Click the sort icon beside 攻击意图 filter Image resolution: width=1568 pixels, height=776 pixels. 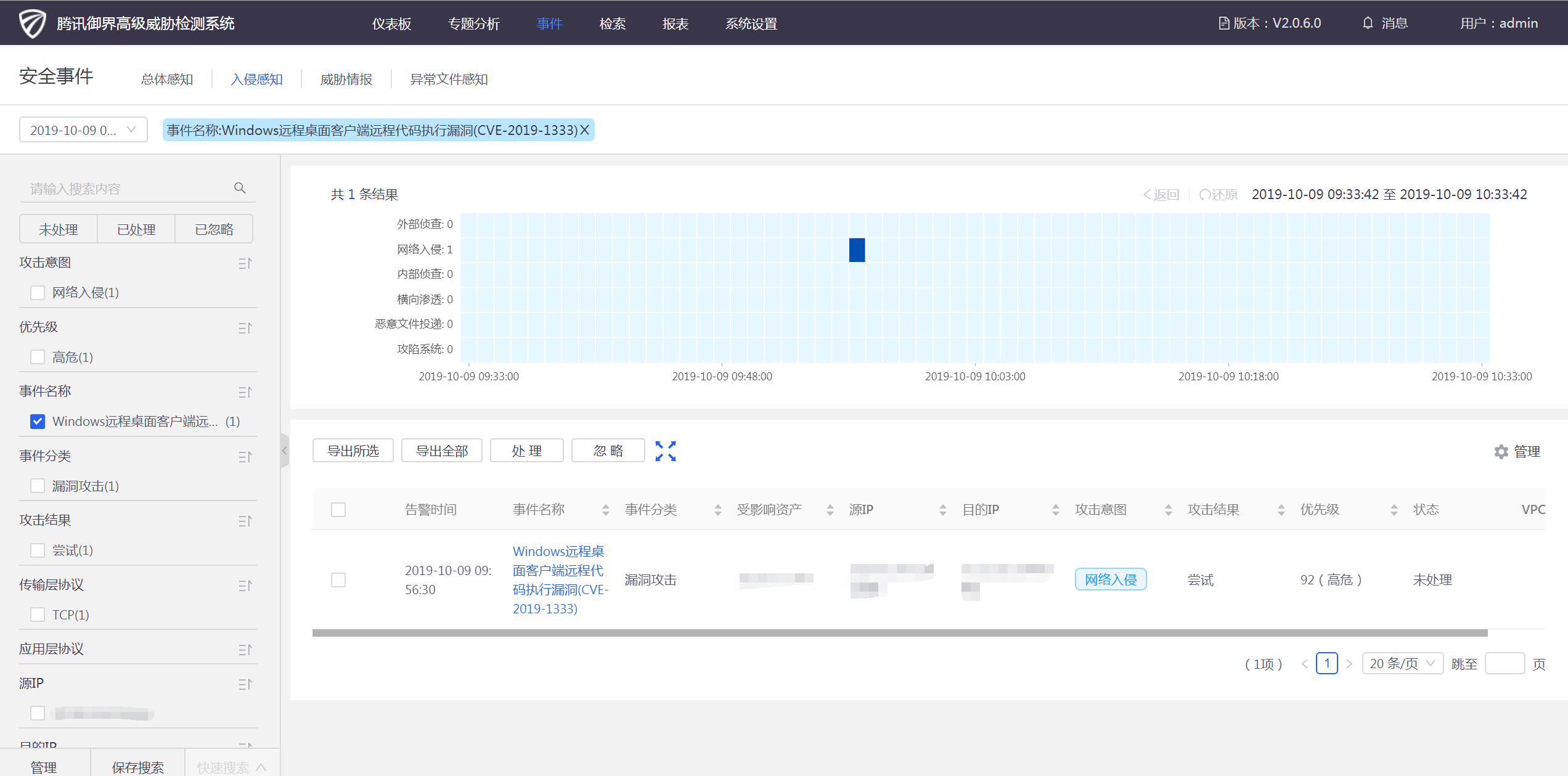click(x=245, y=263)
